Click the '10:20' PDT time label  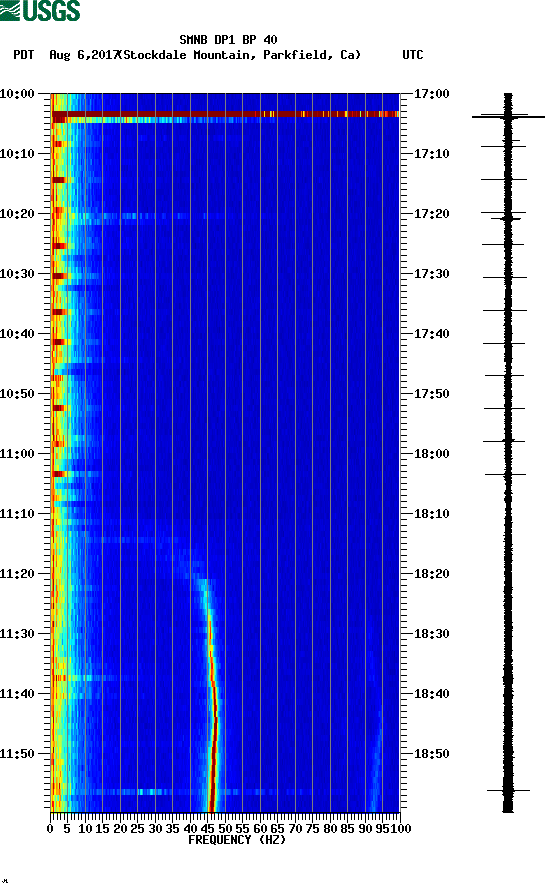pos(17,214)
